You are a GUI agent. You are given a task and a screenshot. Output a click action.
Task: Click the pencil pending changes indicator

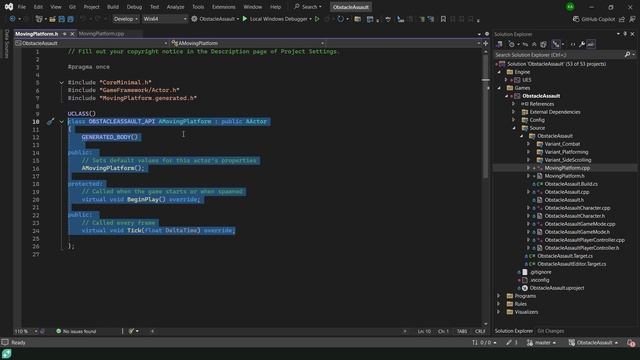pos(512,343)
